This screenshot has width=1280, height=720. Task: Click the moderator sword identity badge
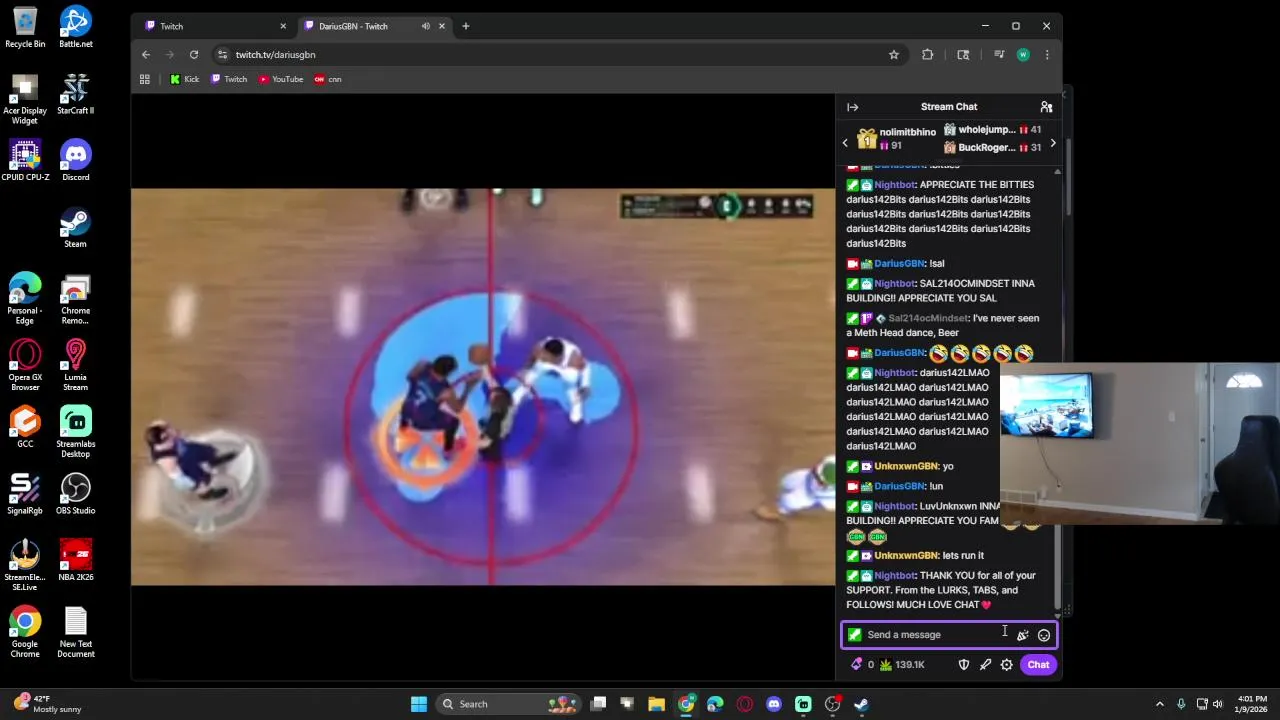(854, 634)
